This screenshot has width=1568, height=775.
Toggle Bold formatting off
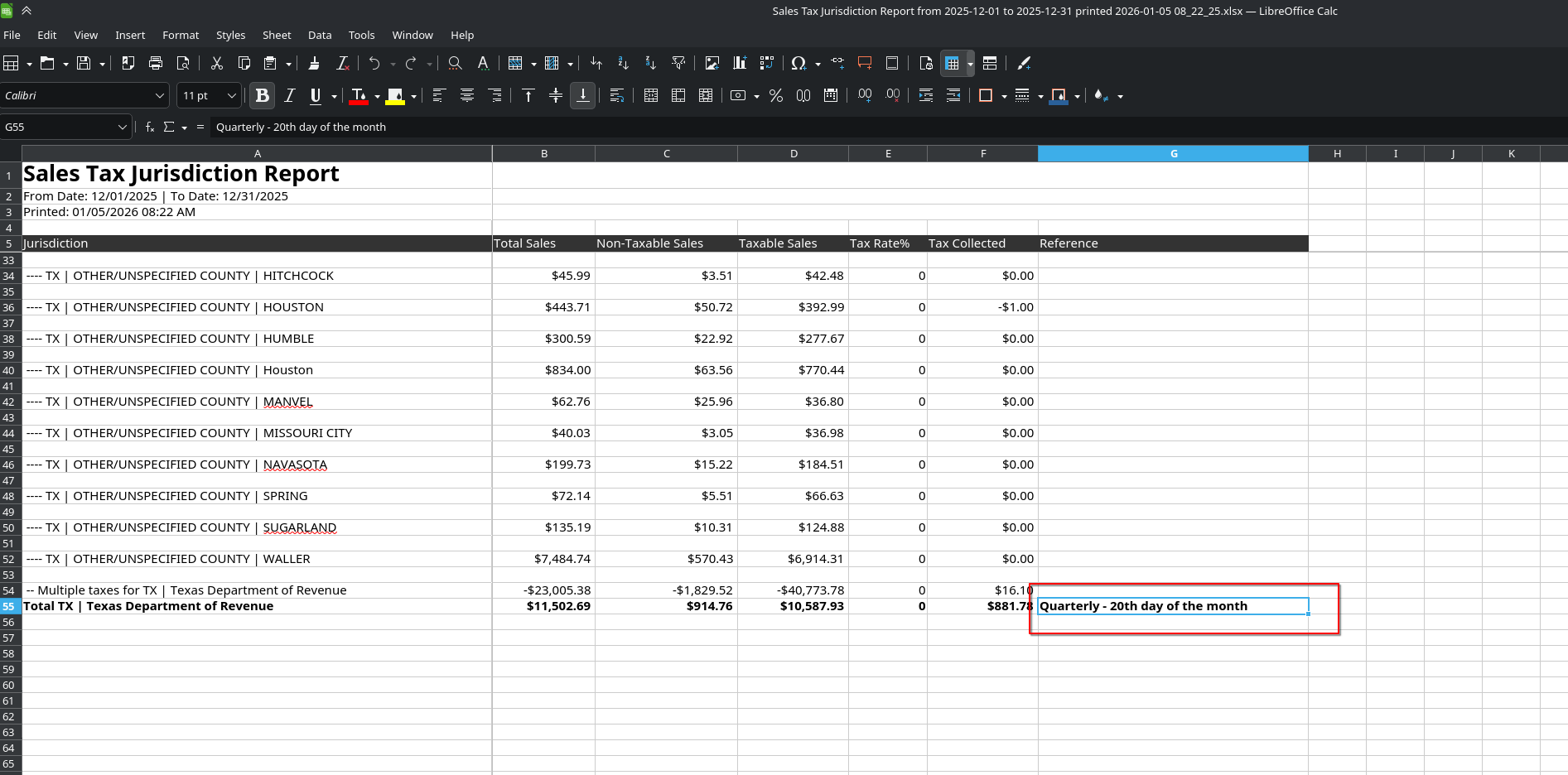pyautogui.click(x=263, y=96)
